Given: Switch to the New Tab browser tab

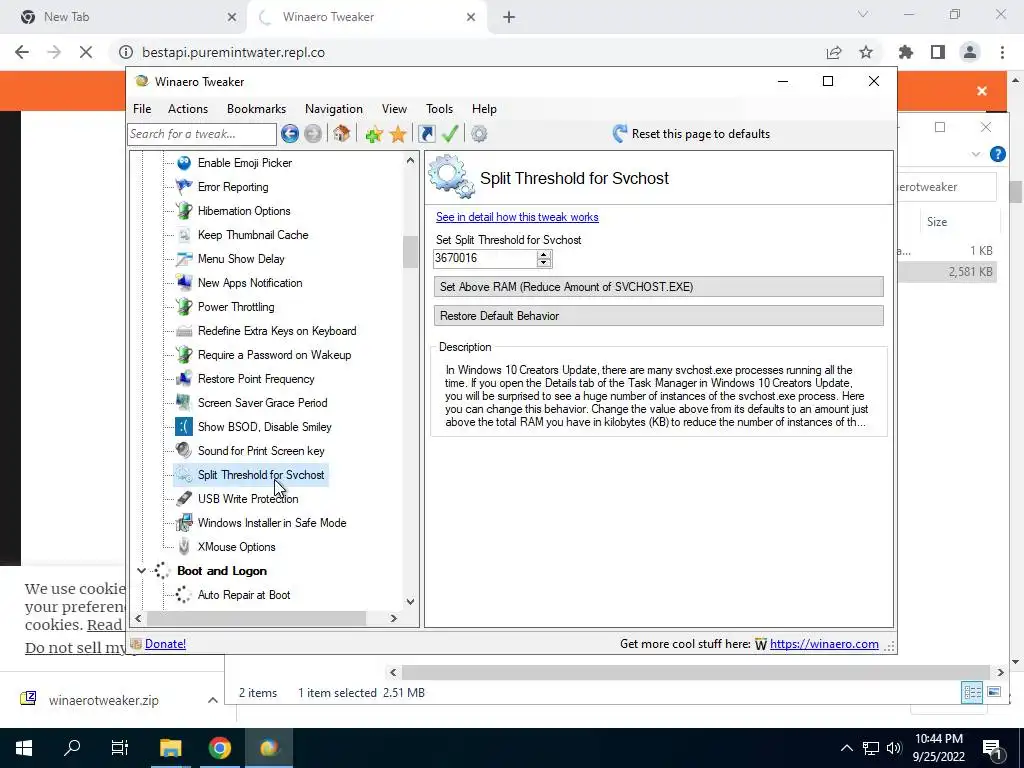Looking at the screenshot, I should pyautogui.click(x=123, y=17).
